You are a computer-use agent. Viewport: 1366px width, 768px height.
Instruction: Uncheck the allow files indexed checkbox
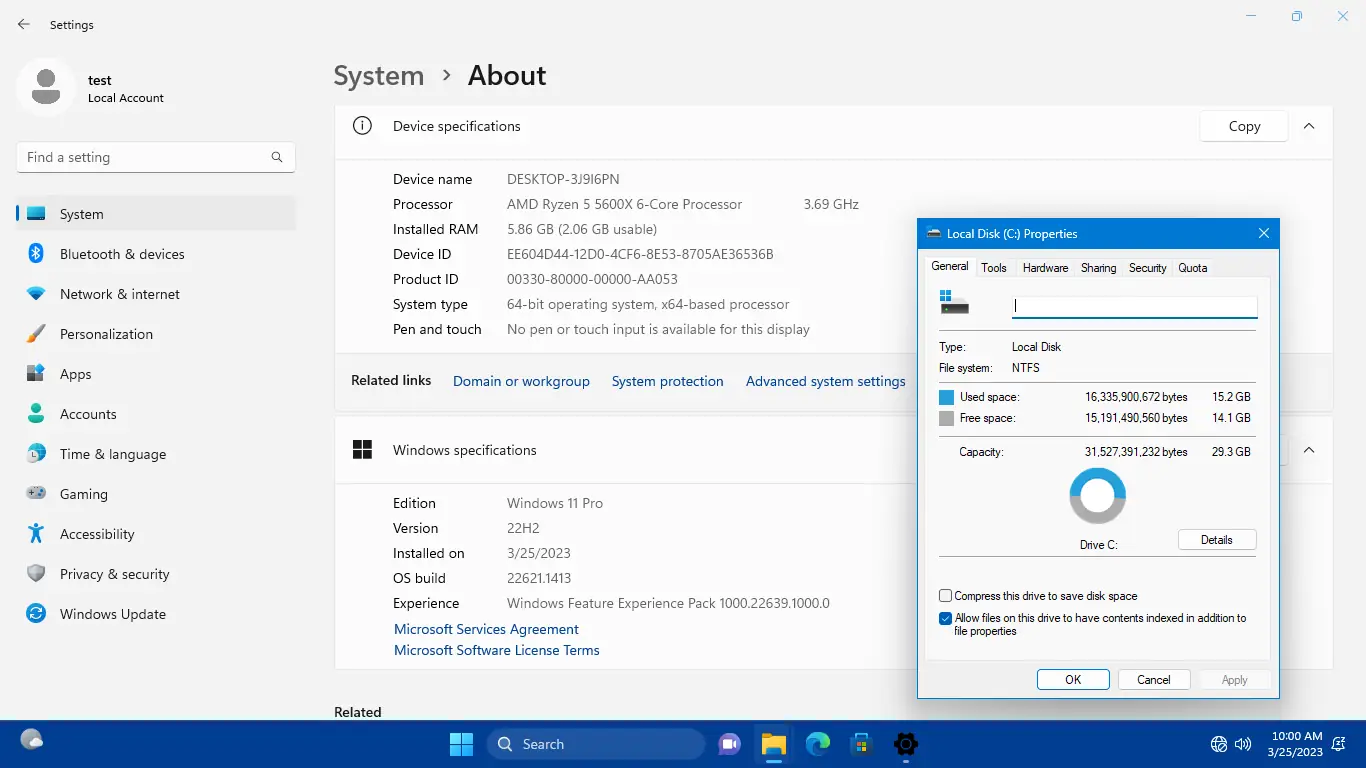[x=946, y=619]
